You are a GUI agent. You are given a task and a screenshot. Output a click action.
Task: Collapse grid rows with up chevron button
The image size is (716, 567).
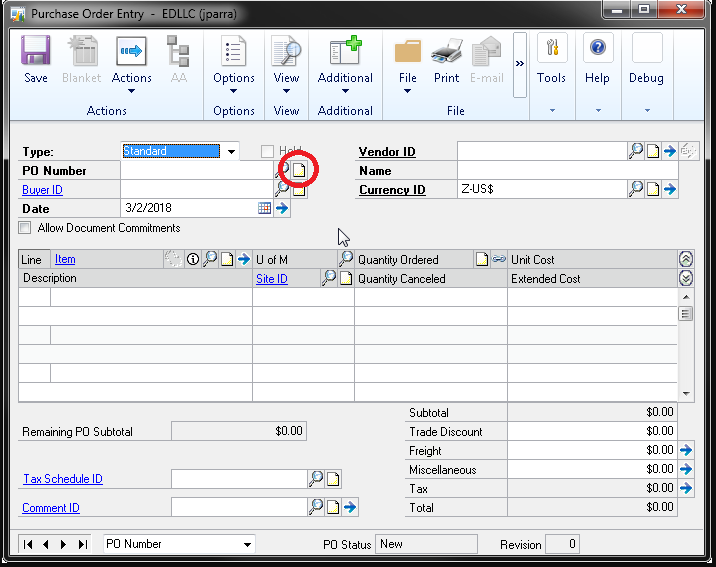pos(685,259)
